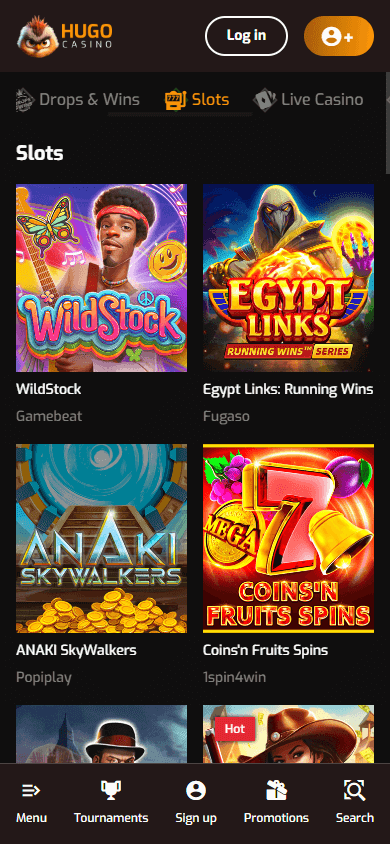Select the Slots tab
The height and width of the screenshot is (844, 390).
click(x=197, y=100)
